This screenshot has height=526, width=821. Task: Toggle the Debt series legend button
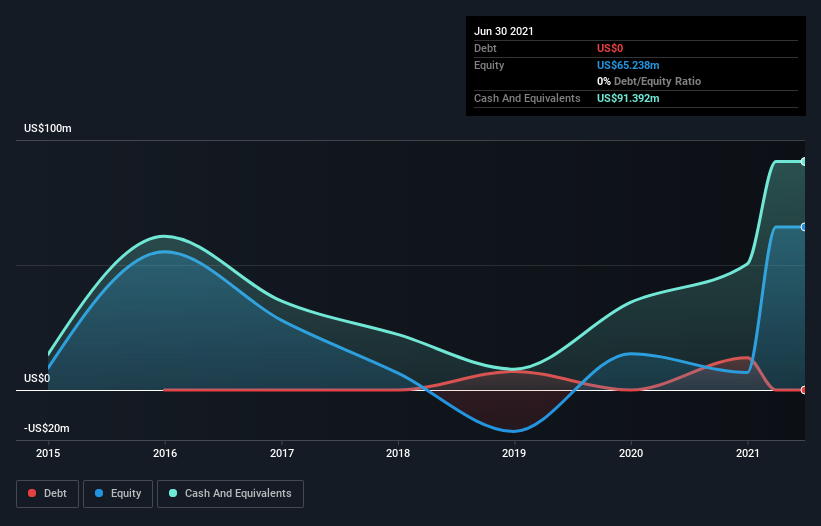(x=48, y=494)
